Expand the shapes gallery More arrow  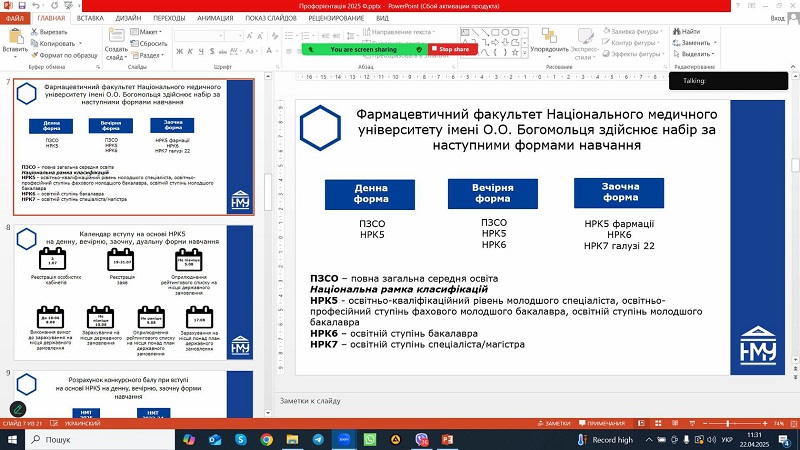pos(526,53)
